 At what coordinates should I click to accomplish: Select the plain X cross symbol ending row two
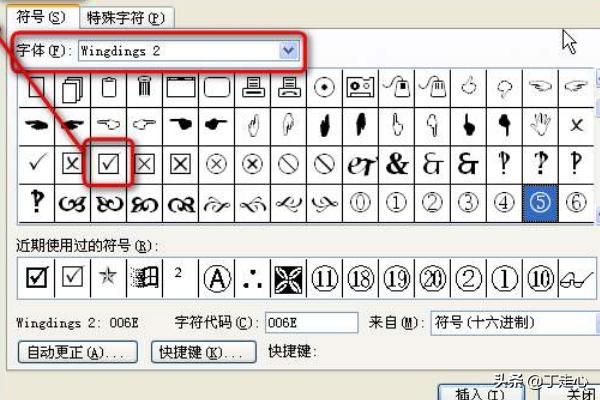tap(576, 125)
